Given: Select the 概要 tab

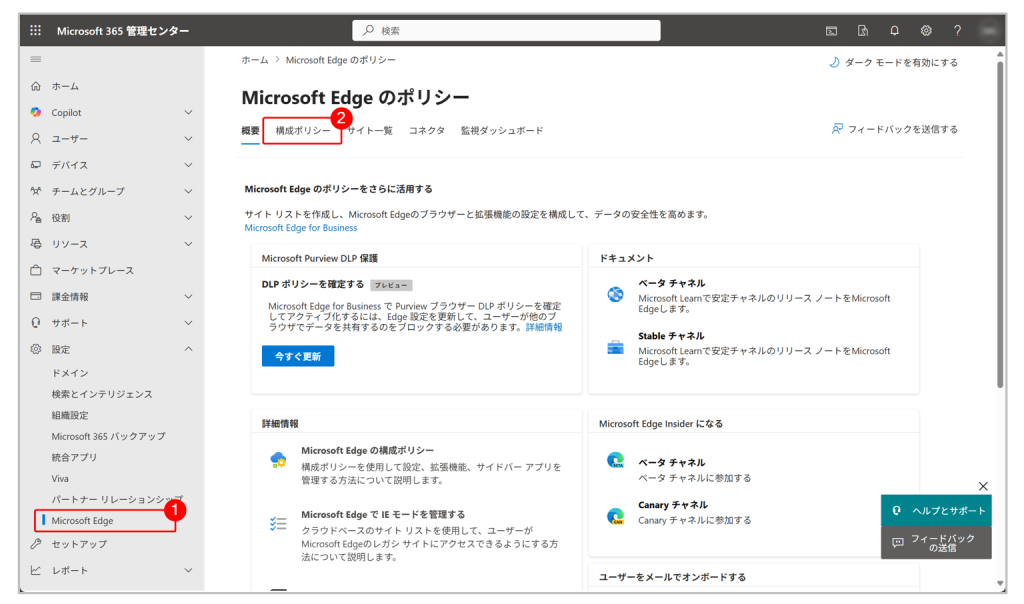Looking at the screenshot, I should click(x=250, y=131).
